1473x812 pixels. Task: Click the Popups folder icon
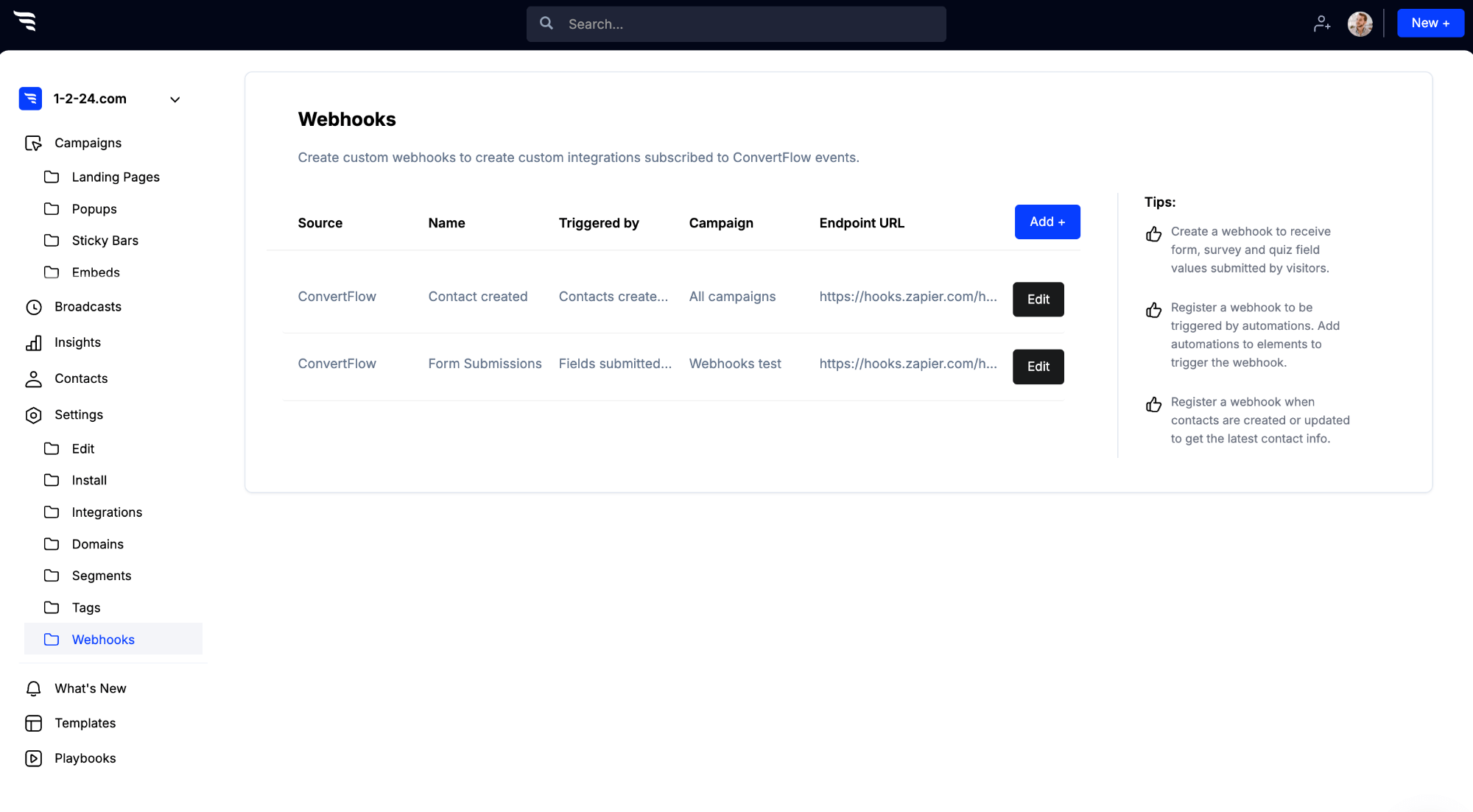(x=52, y=209)
